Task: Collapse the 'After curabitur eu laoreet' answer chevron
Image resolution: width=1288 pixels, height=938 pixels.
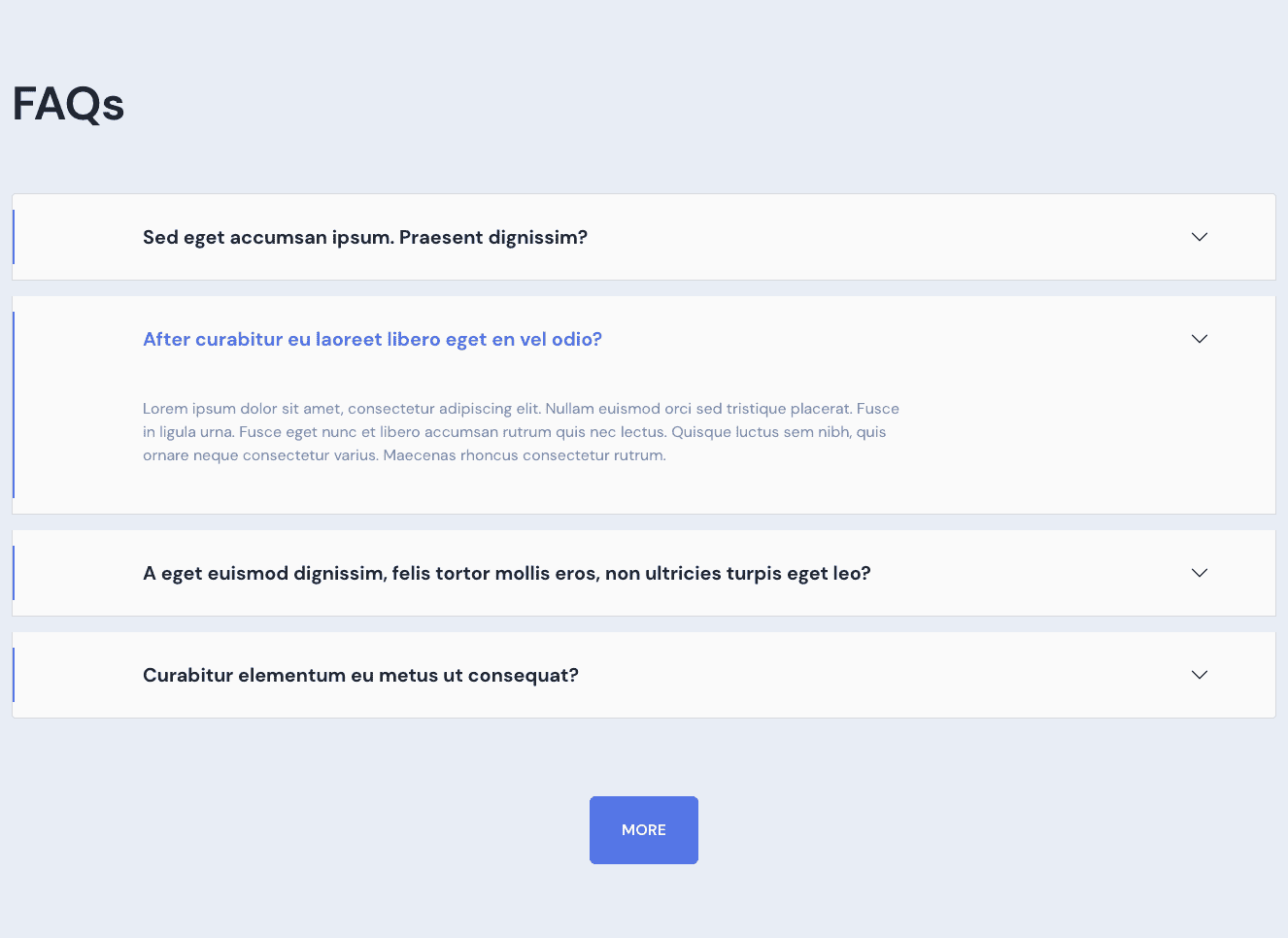Action: [1199, 339]
